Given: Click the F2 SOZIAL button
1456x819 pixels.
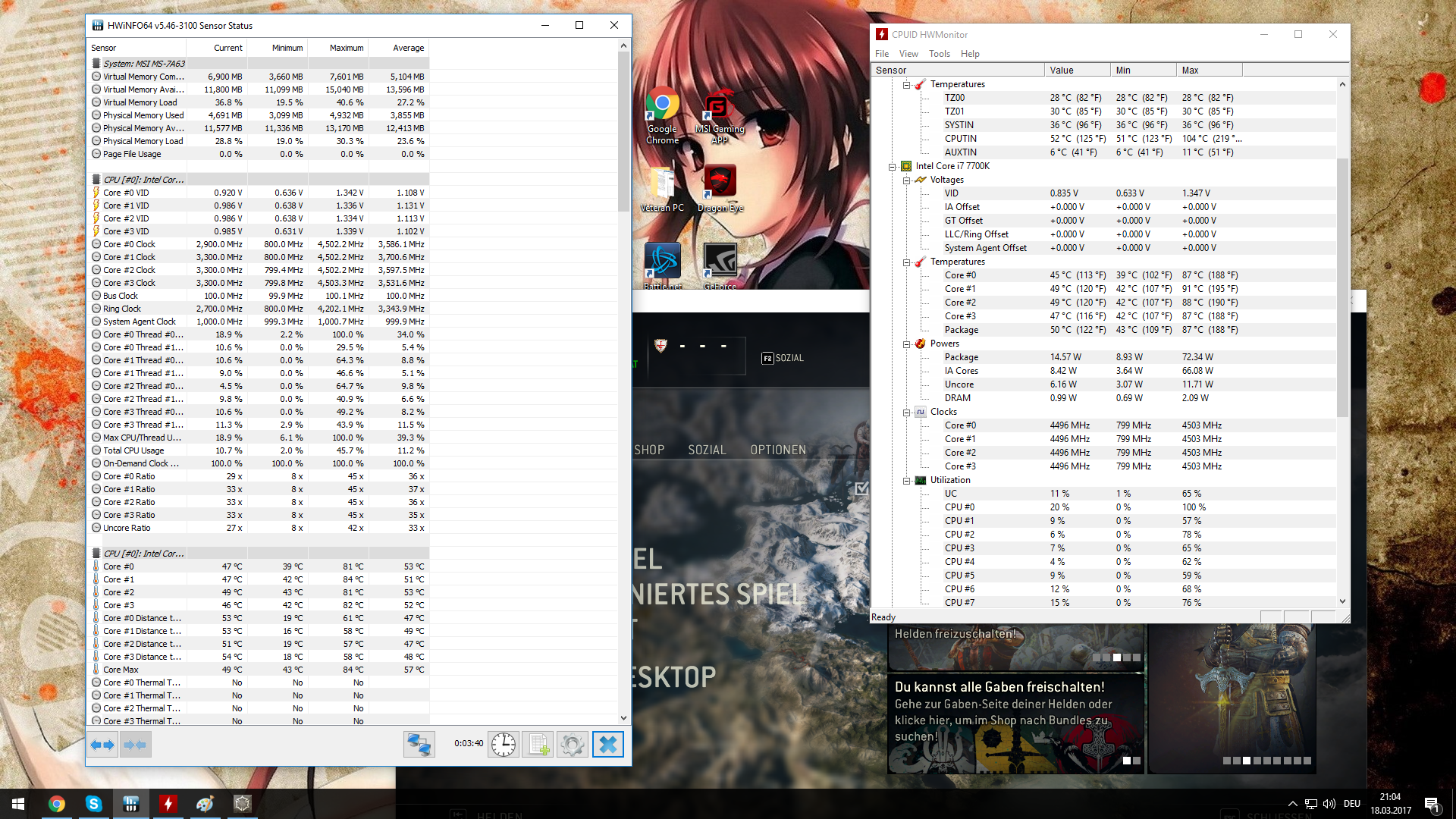Looking at the screenshot, I should [x=783, y=358].
